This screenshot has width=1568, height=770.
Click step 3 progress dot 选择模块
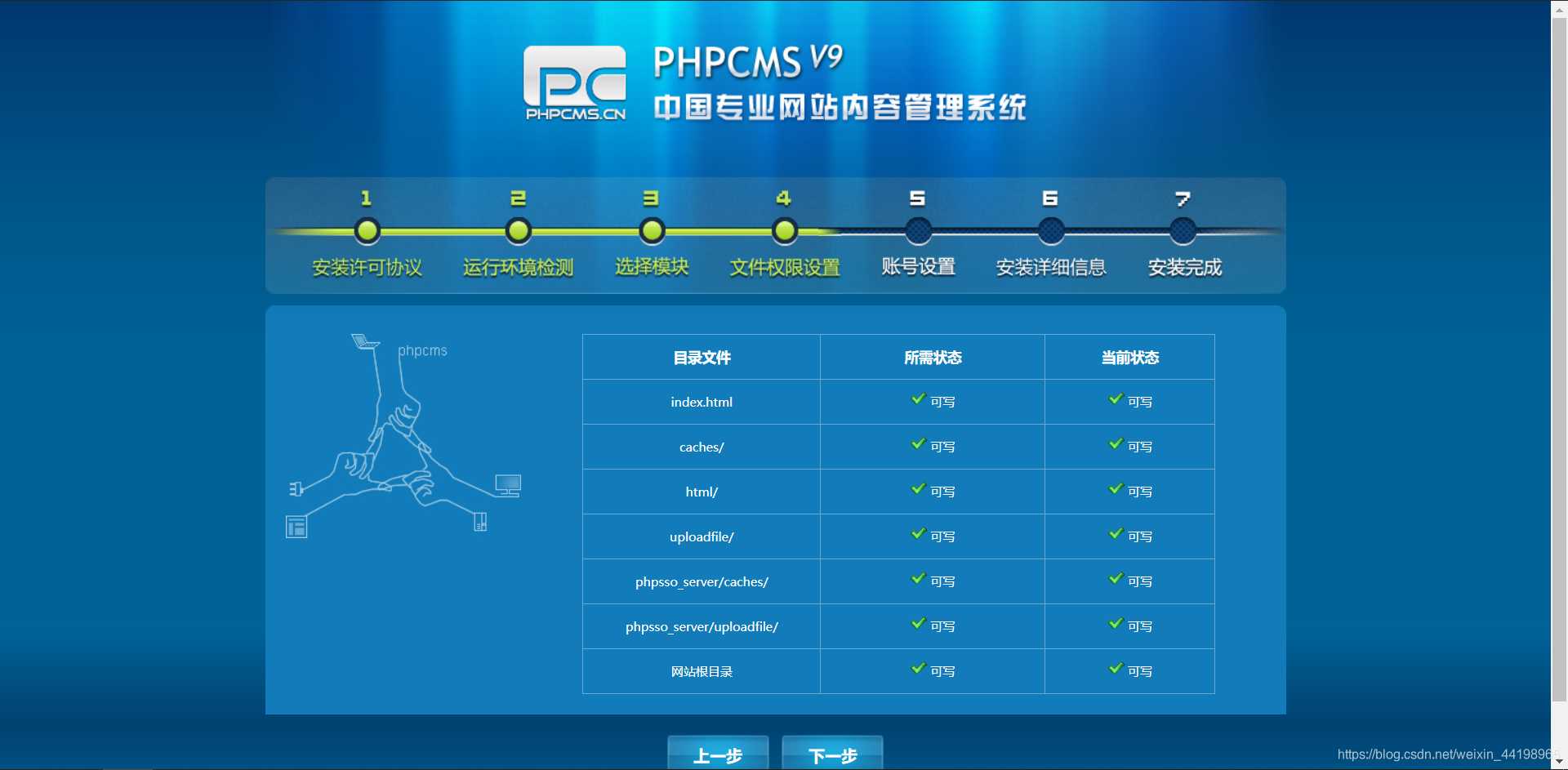pyautogui.click(x=652, y=231)
